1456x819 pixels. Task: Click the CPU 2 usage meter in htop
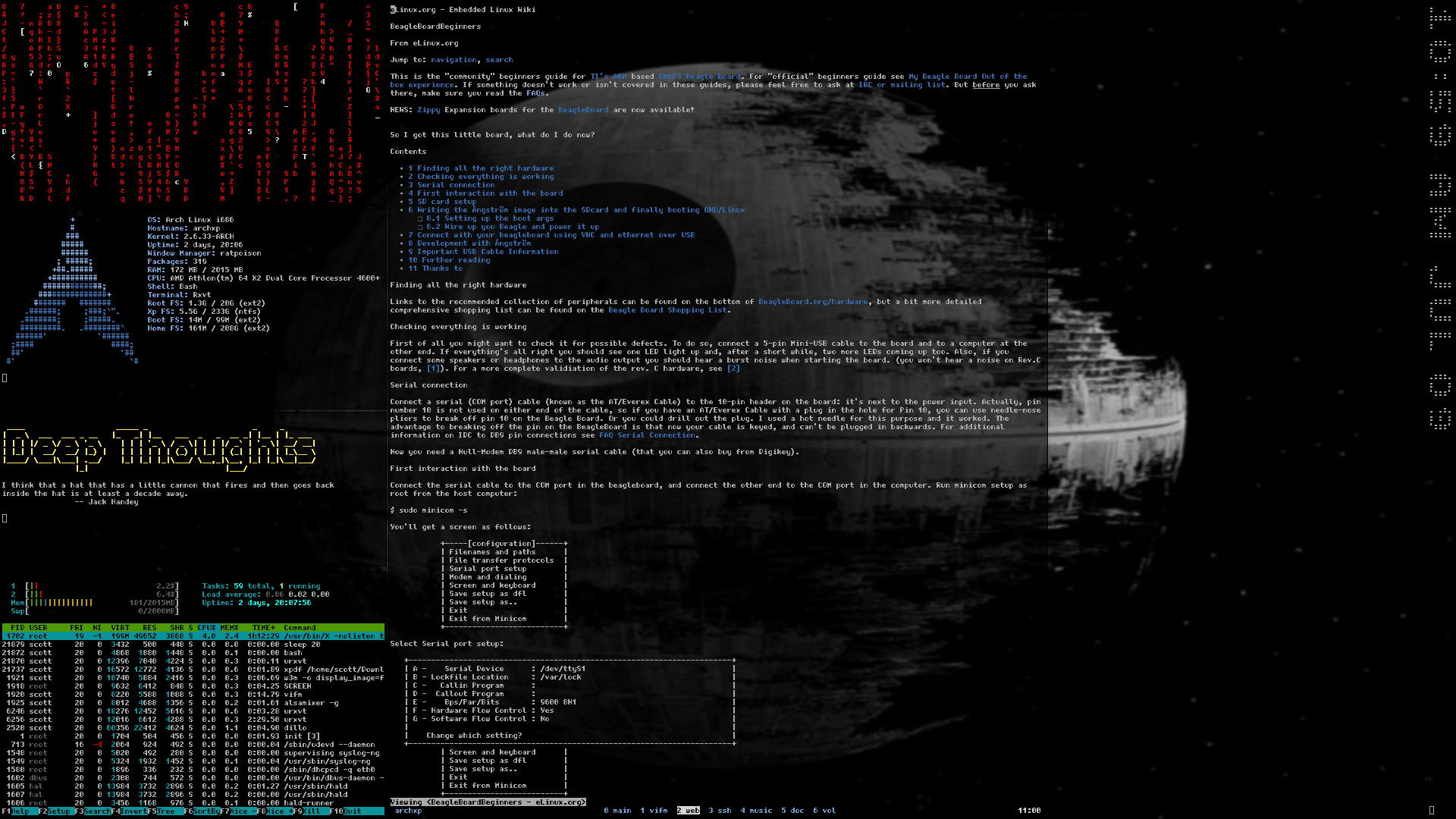(x=95, y=595)
